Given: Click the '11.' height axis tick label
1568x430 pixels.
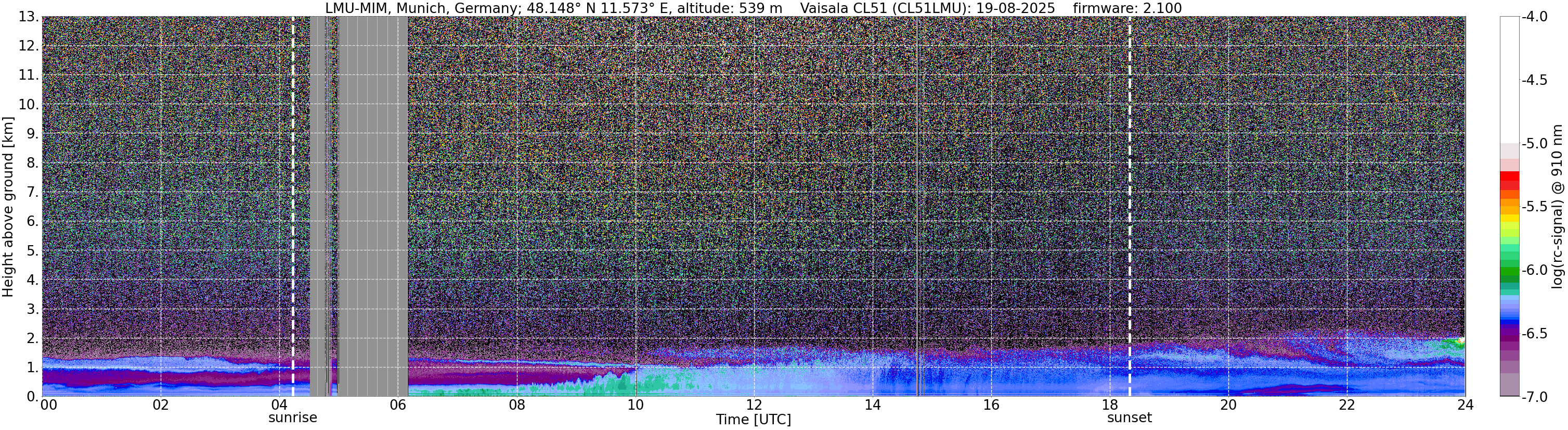Looking at the screenshot, I should (x=29, y=75).
